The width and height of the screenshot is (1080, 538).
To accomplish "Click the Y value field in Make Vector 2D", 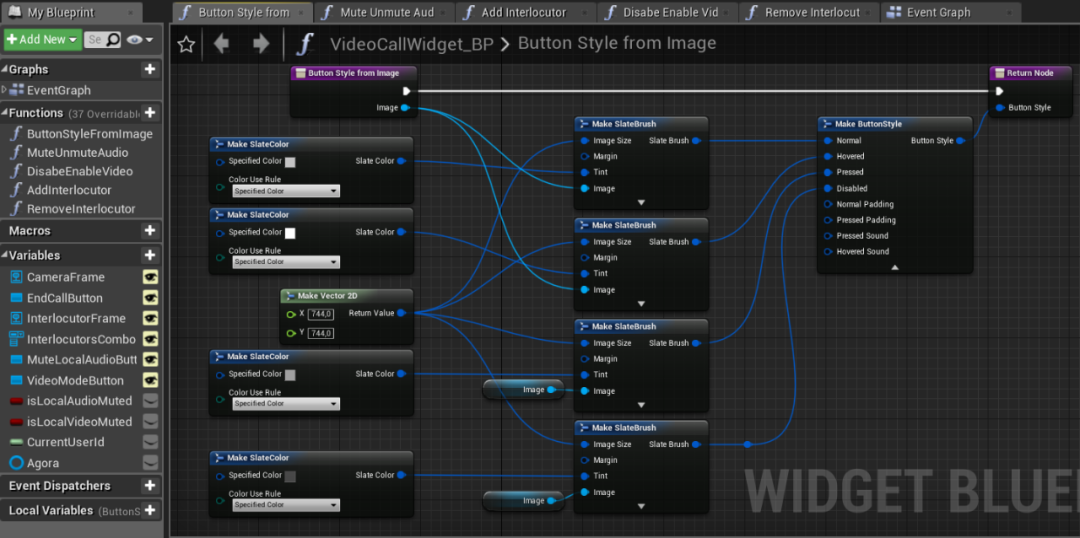I will tap(321, 333).
